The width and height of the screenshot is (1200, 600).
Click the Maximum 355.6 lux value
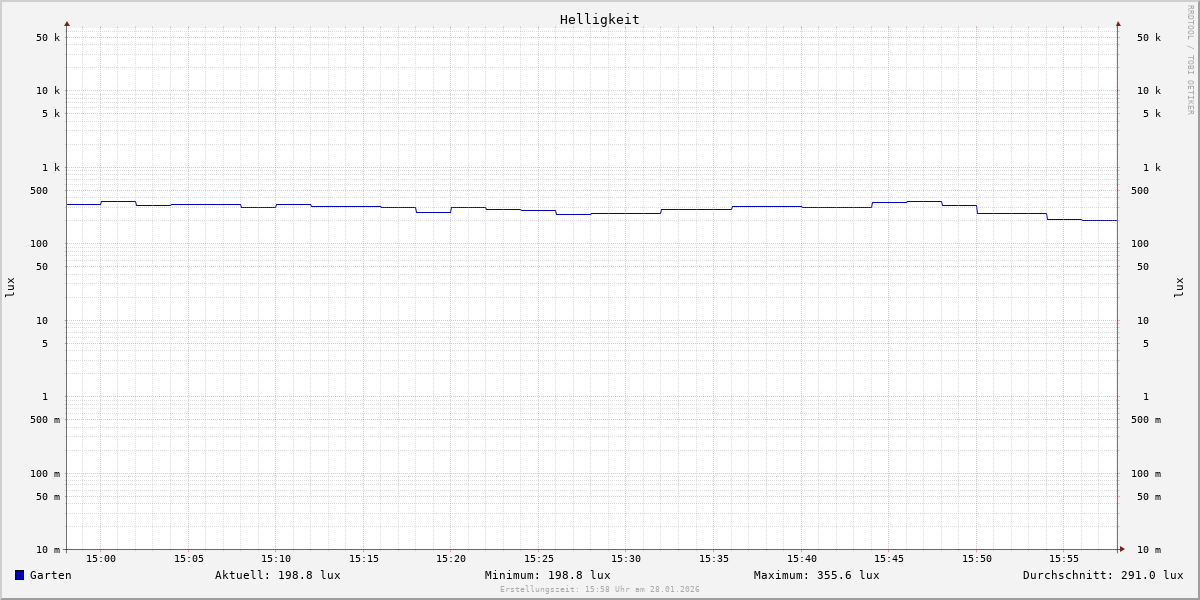coord(816,575)
